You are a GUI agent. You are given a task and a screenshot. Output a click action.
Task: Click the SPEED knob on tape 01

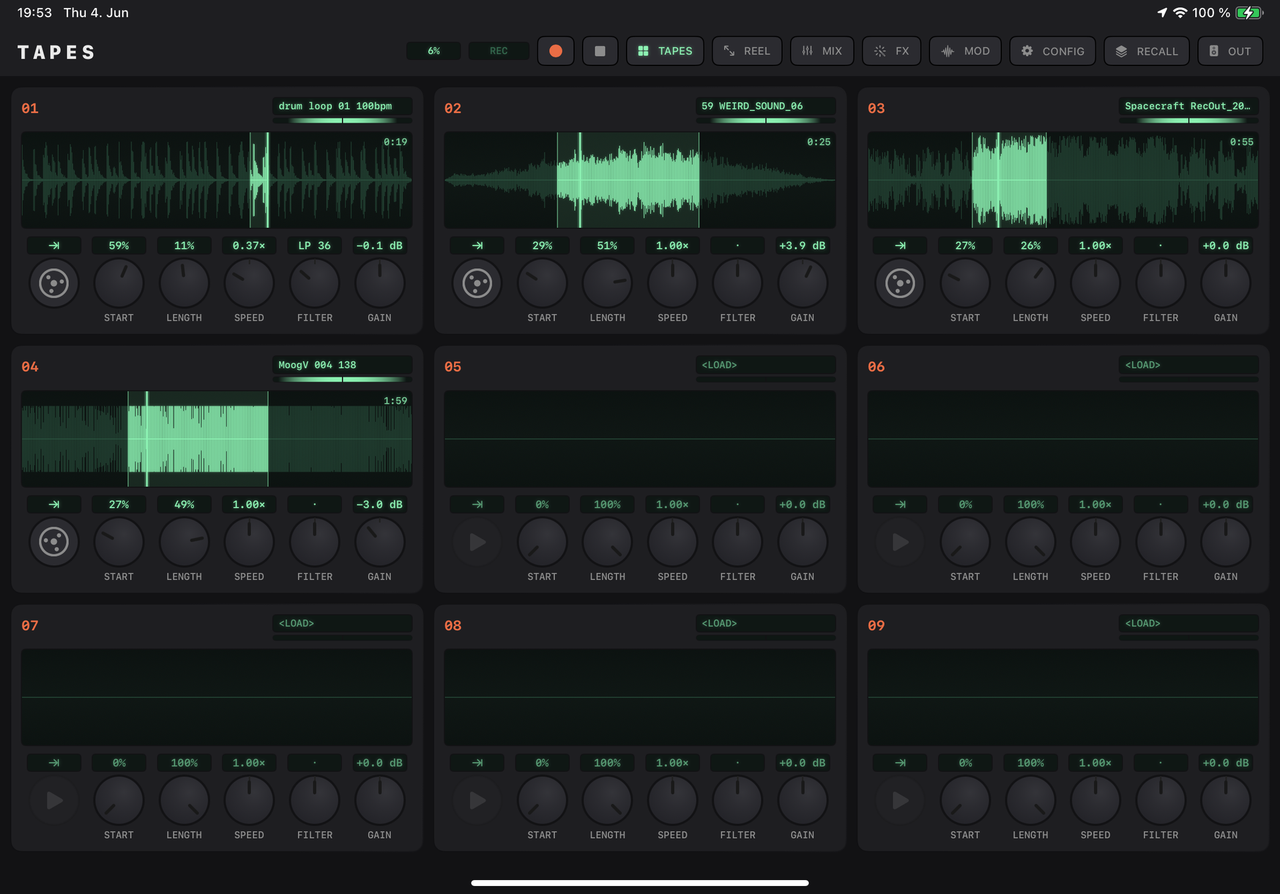pyautogui.click(x=249, y=284)
